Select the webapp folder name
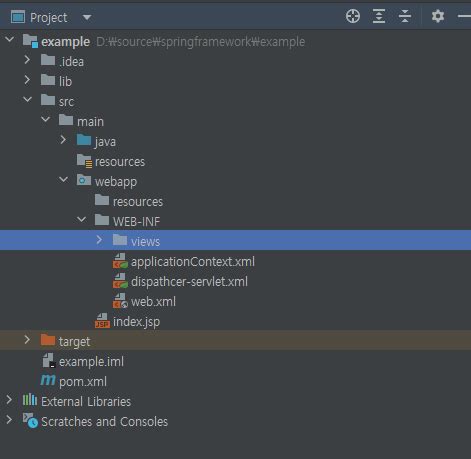The image size is (471, 459). click(116, 182)
